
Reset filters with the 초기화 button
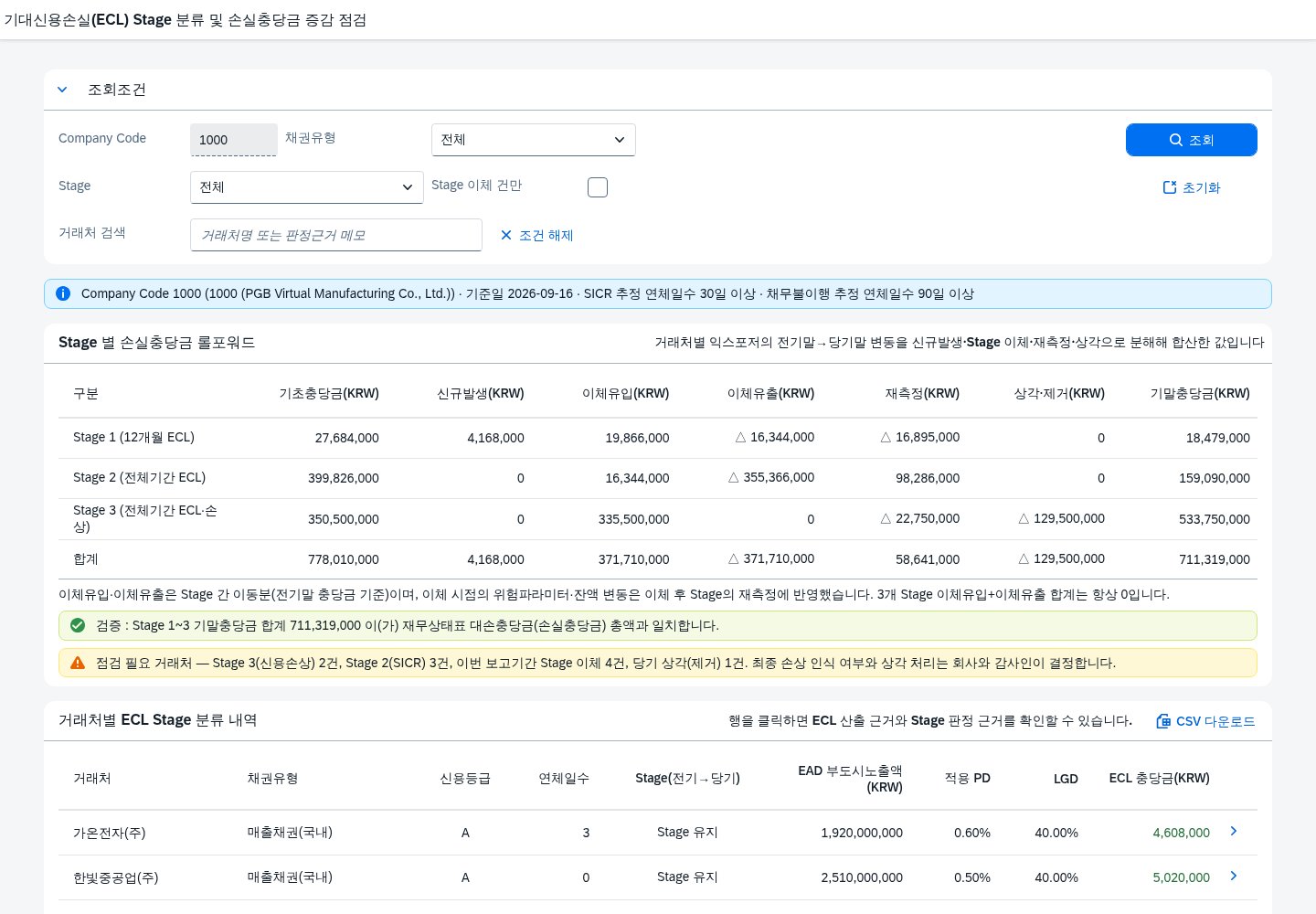[1192, 187]
